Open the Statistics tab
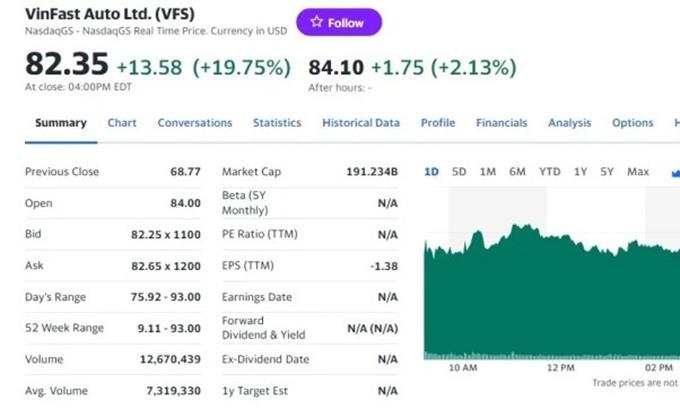This screenshot has width=680, height=408. click(x=277, y=123)
